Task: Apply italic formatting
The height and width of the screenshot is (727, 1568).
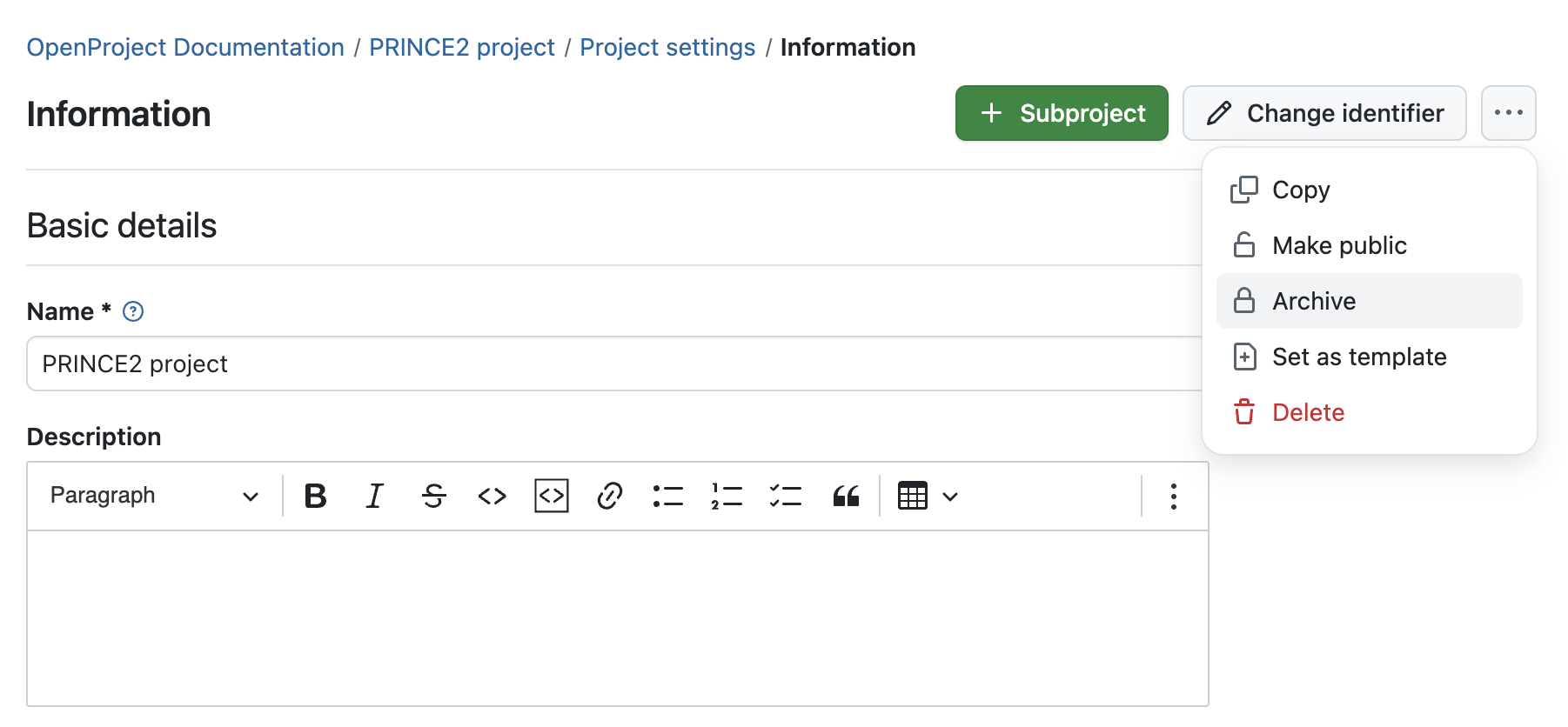Action: [x=374, y=496]
